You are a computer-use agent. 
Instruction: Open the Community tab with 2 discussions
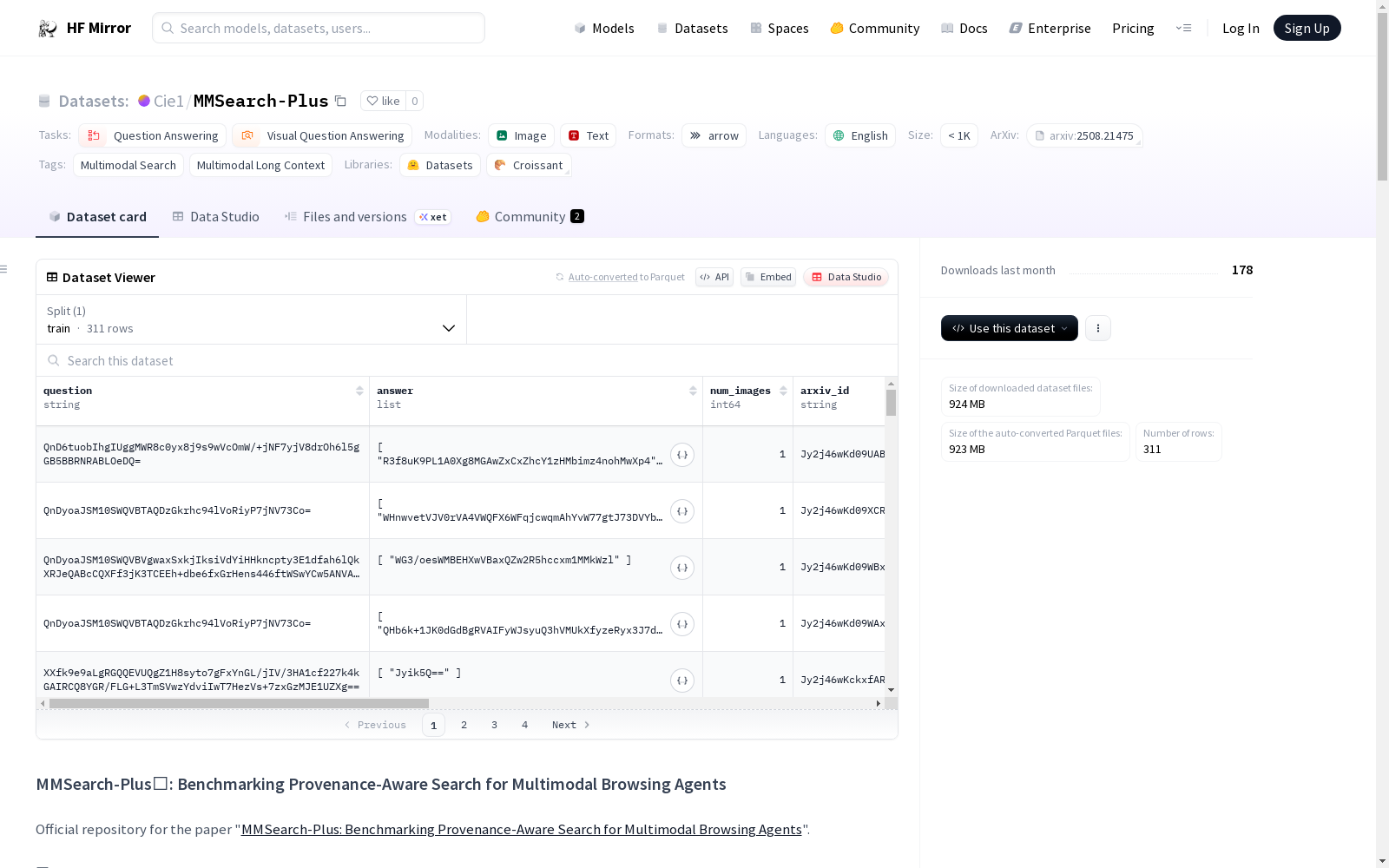(530, 217)
